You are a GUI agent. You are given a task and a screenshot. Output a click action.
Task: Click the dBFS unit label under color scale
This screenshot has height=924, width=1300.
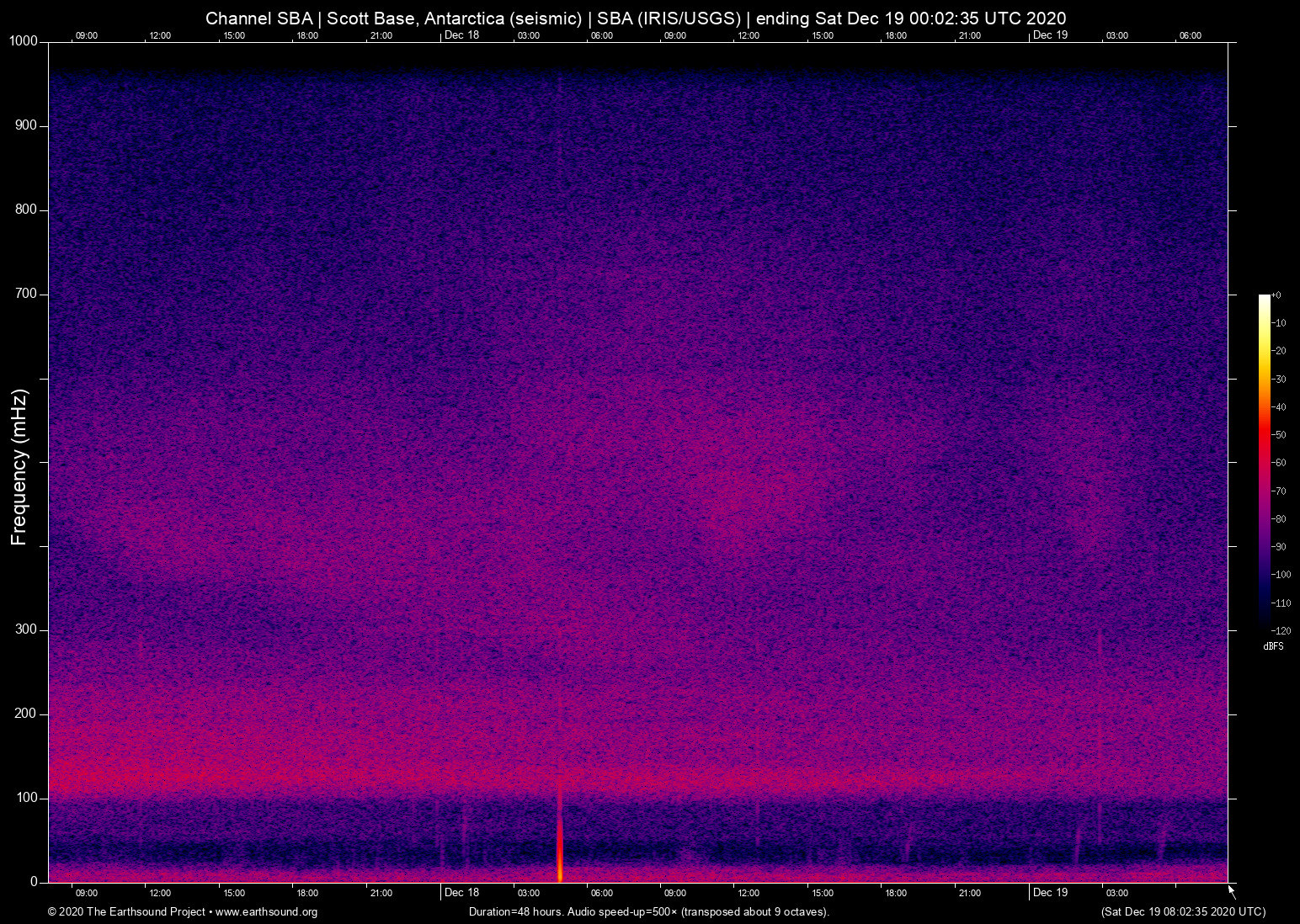pyautogui.click(x=1273, y=646)
